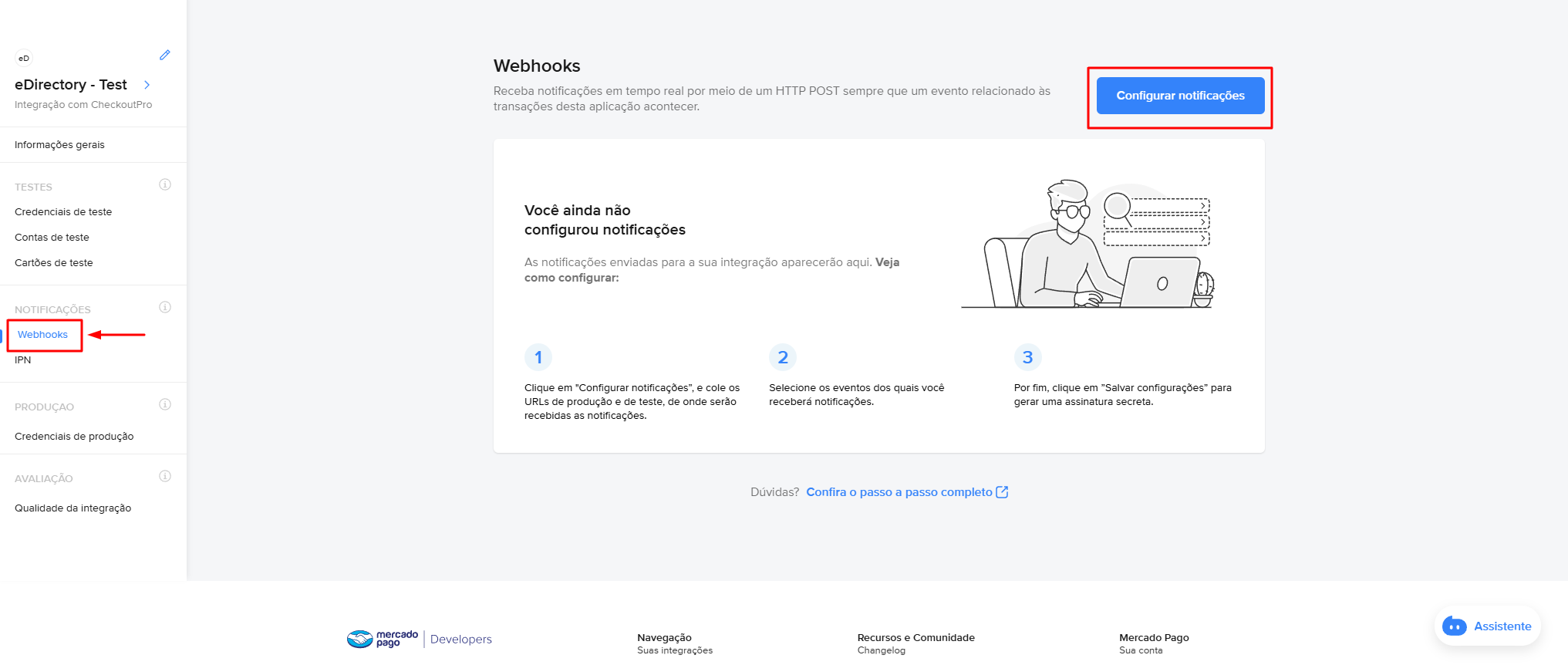This screenshot has width=1568, height=665.
Task: Click the Developers footer text
Action: pos(460,640)
